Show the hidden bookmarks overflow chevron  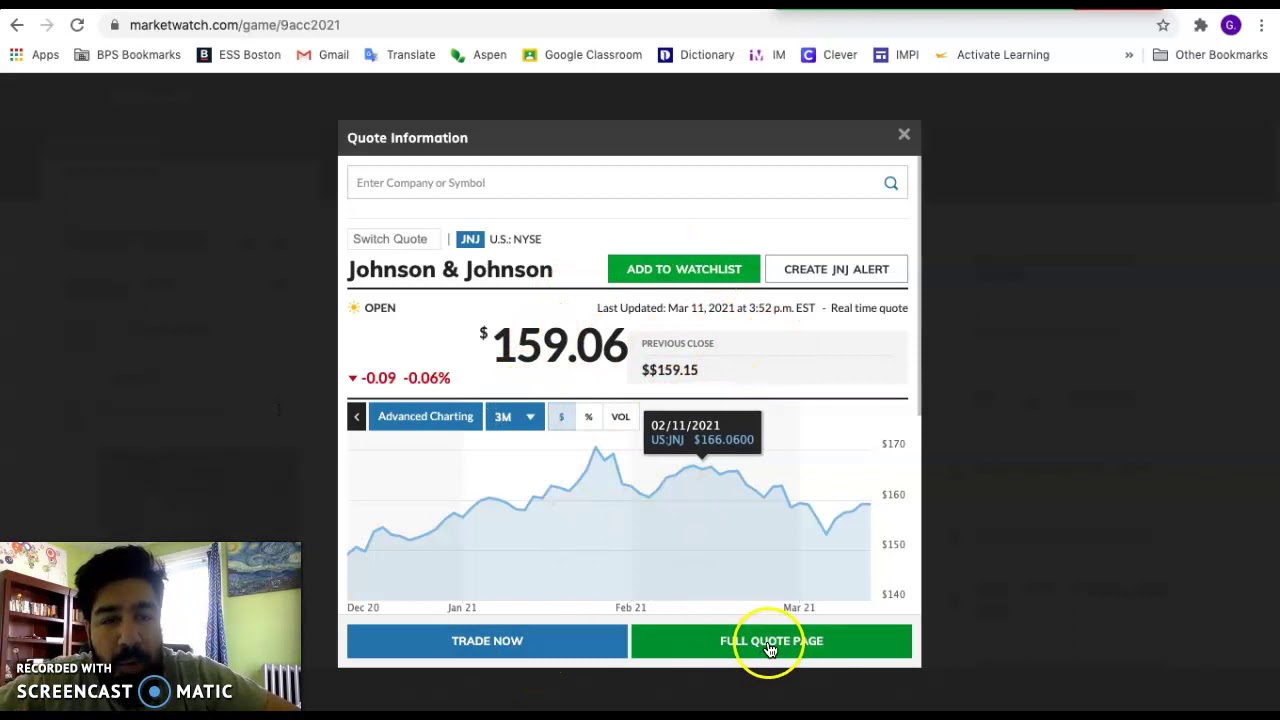(x=1129, y=55)
